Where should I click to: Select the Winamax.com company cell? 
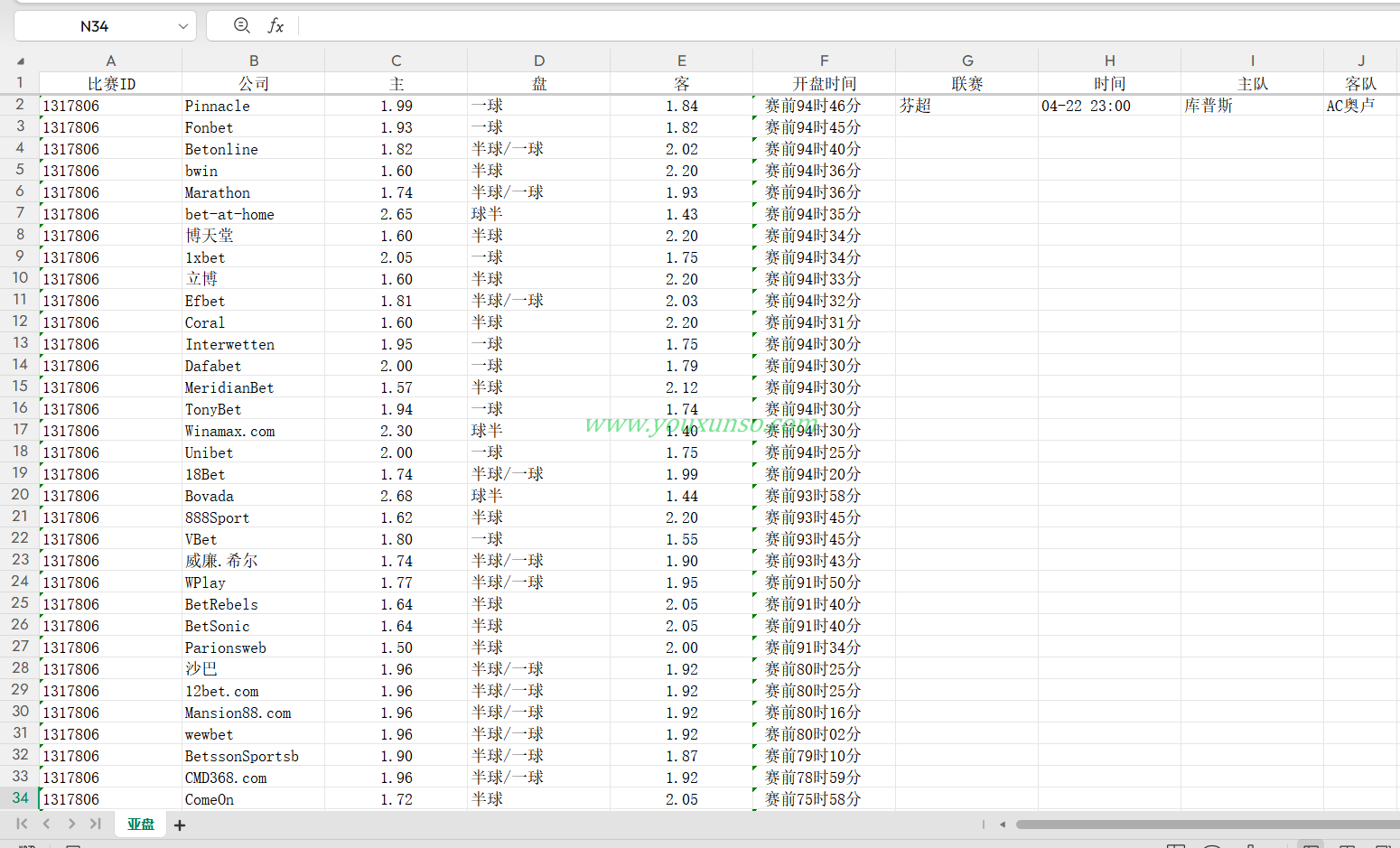(254, 431)
